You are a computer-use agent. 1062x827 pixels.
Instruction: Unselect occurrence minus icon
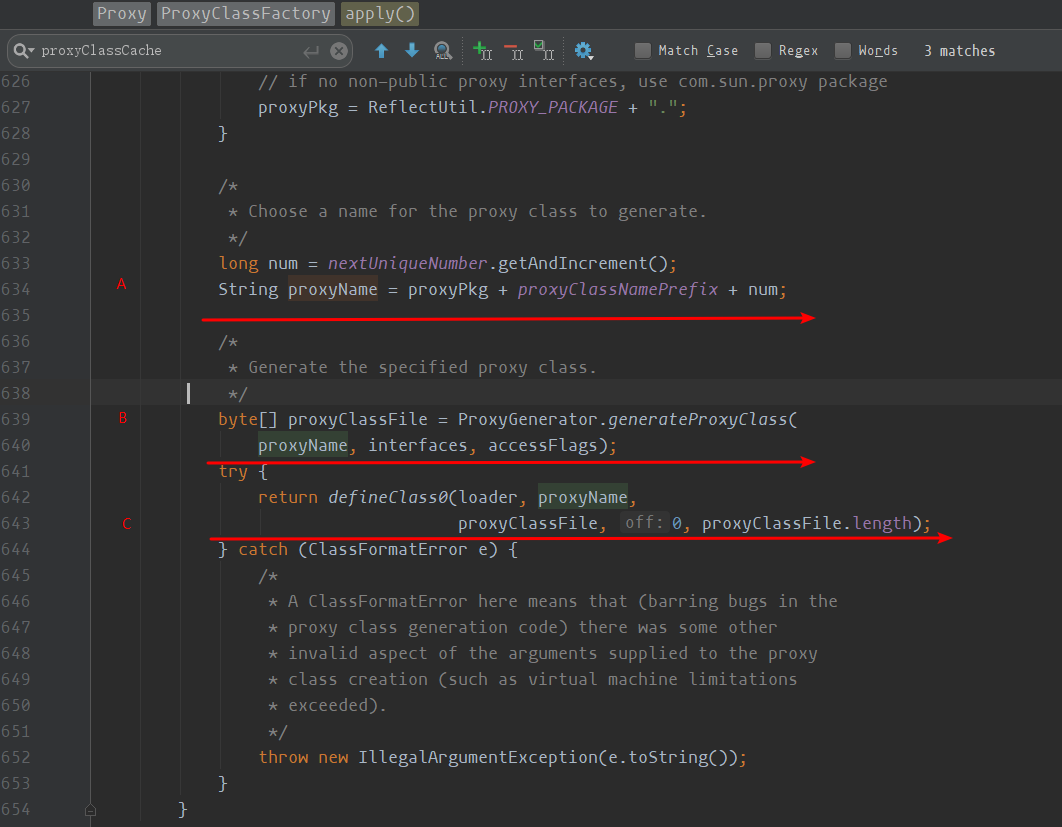point(513,51)
